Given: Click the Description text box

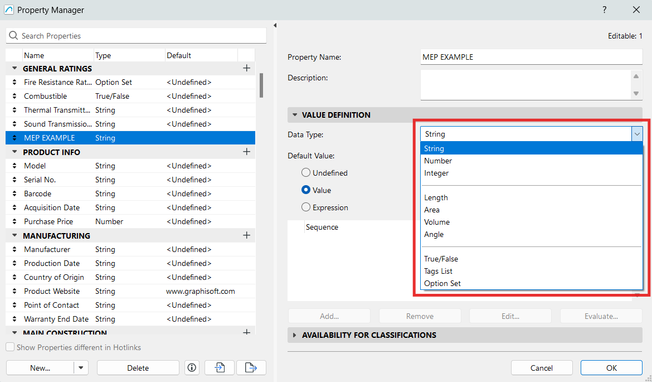Looking at the screenshot, I should coord(526,85).
